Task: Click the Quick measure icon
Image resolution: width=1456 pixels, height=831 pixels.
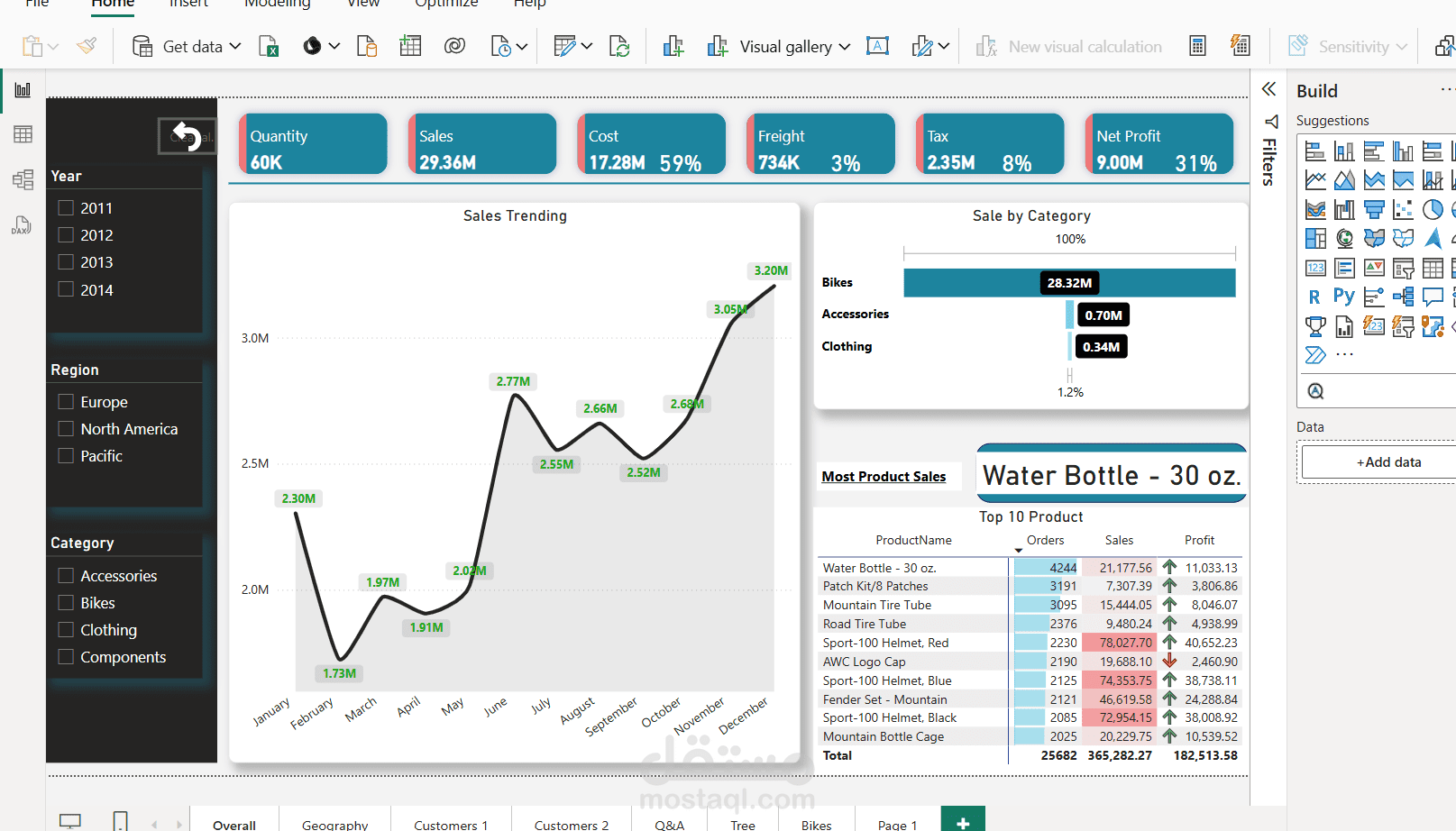Action: pos(1241,46)
